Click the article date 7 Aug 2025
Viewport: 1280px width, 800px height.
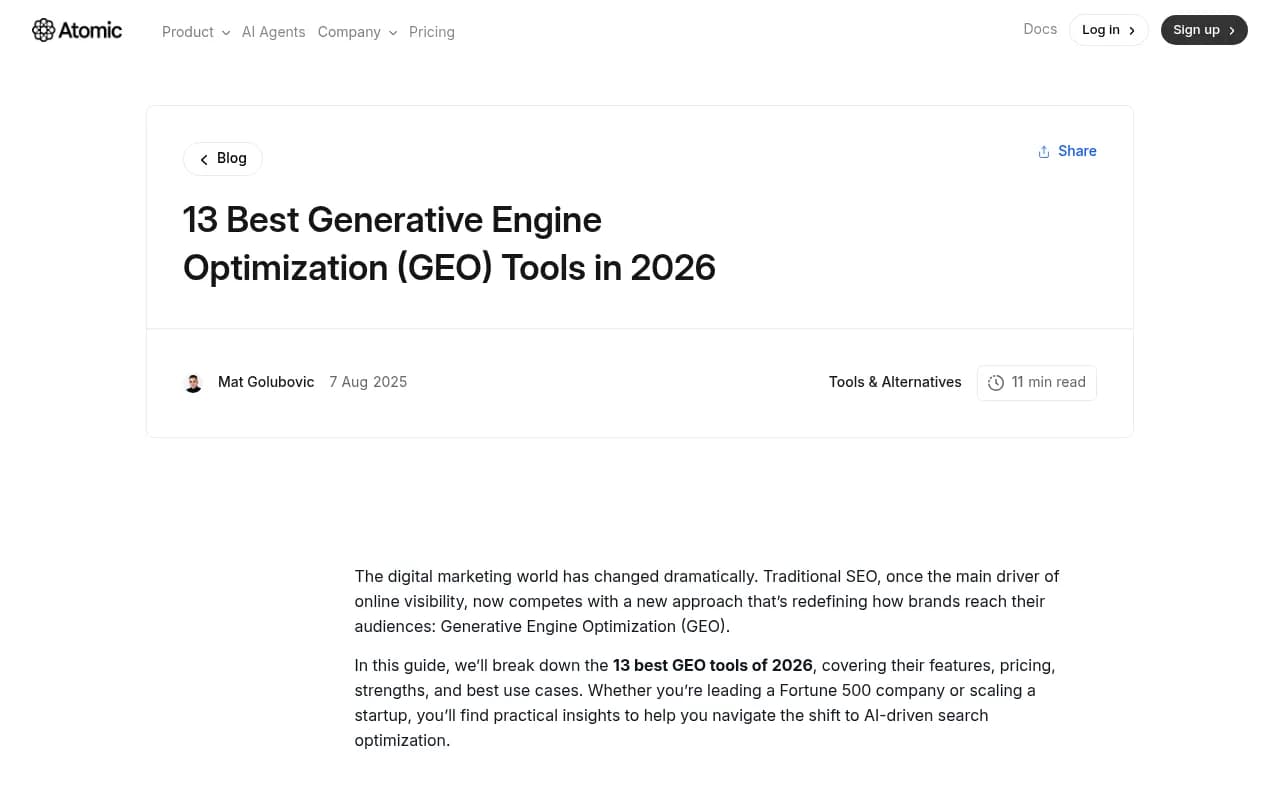[x=368, y=381]
